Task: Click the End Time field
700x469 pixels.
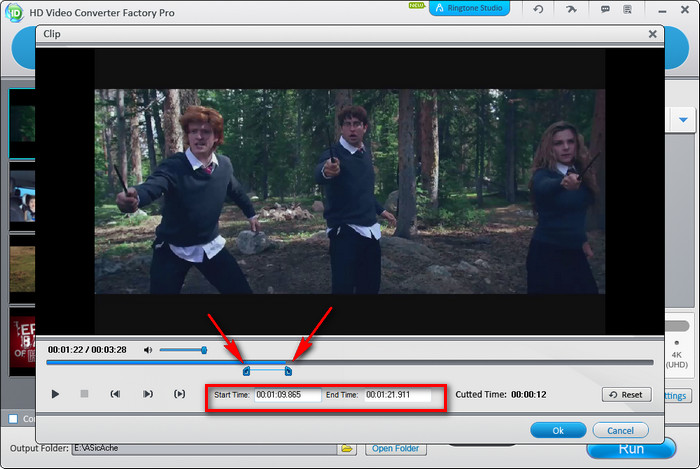Action: click(x=397, y=395)
